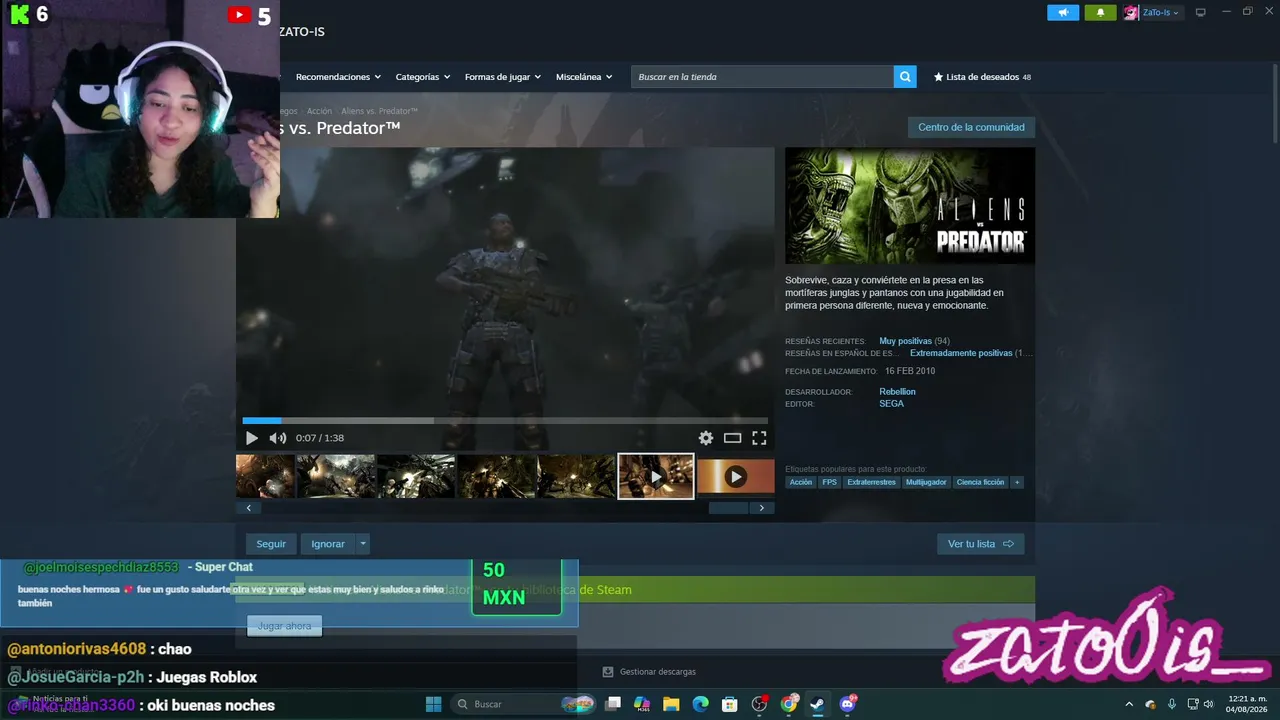1280x720 pixels.
Task: Enter fullscreen for the trailer video
Action: pos(759,438)
